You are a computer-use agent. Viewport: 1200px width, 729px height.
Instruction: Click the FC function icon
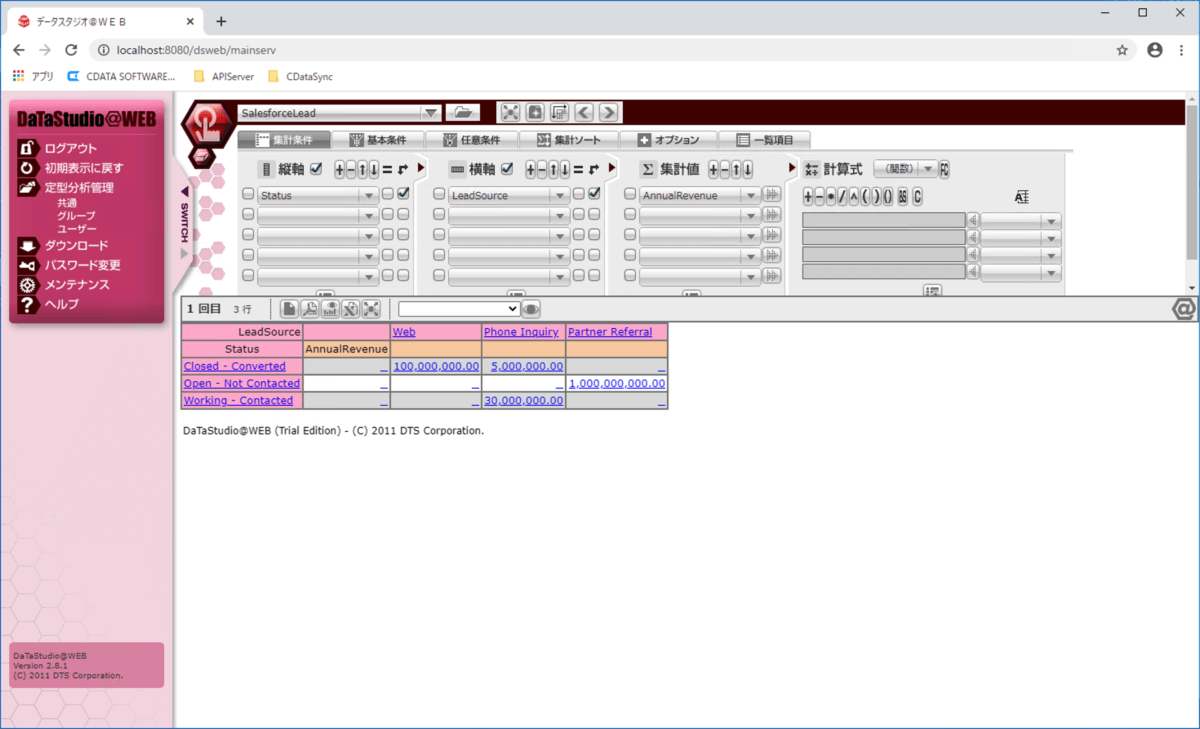tap(945, 169)
